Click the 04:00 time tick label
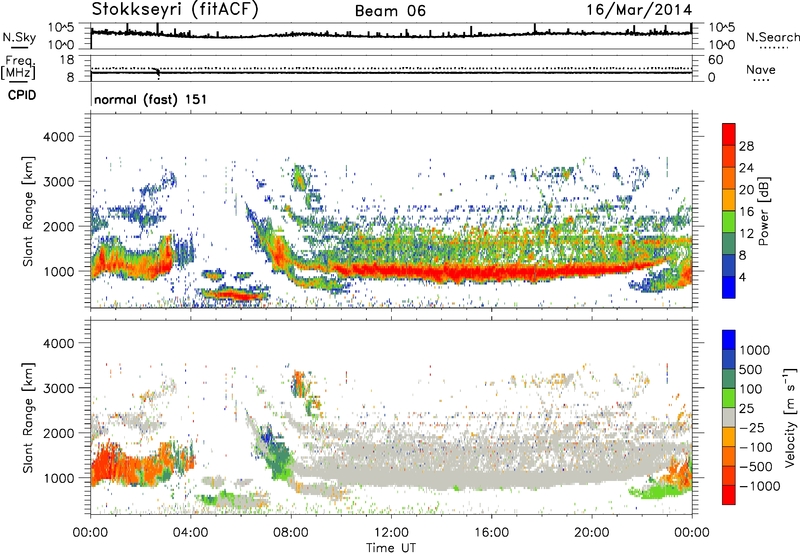The width and height of the screenshot is (800, 554). [x=191, y=533]
